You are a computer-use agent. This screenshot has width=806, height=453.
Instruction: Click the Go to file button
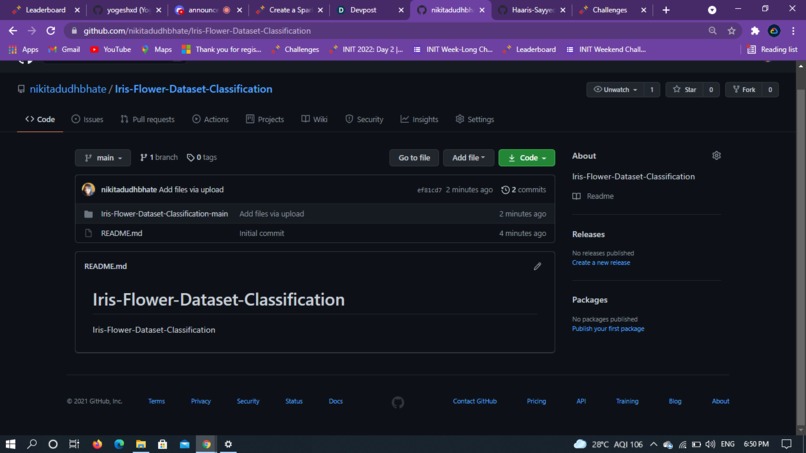pyautogui.click(x=414, y=157)
